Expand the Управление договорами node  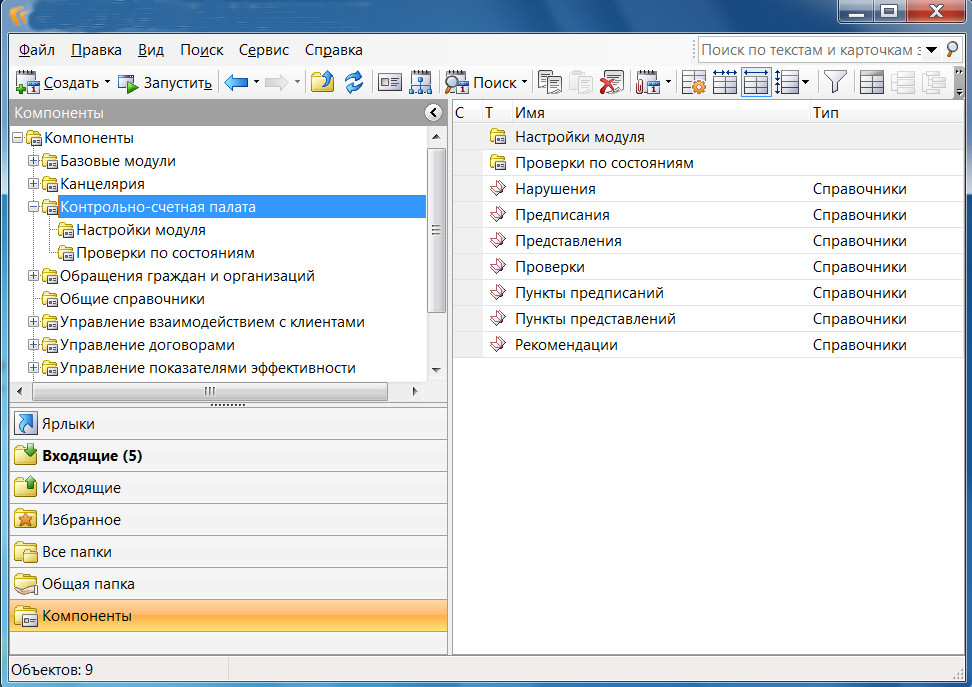(x=33, y=344)
